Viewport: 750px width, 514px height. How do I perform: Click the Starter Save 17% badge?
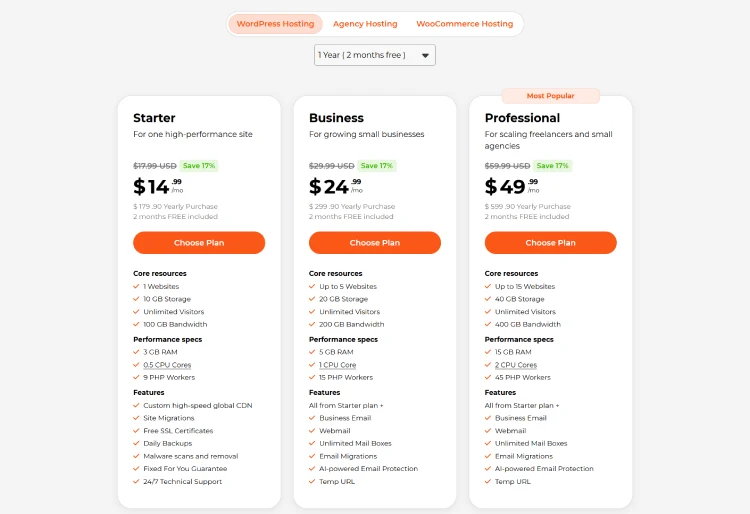tap(198, 166)
